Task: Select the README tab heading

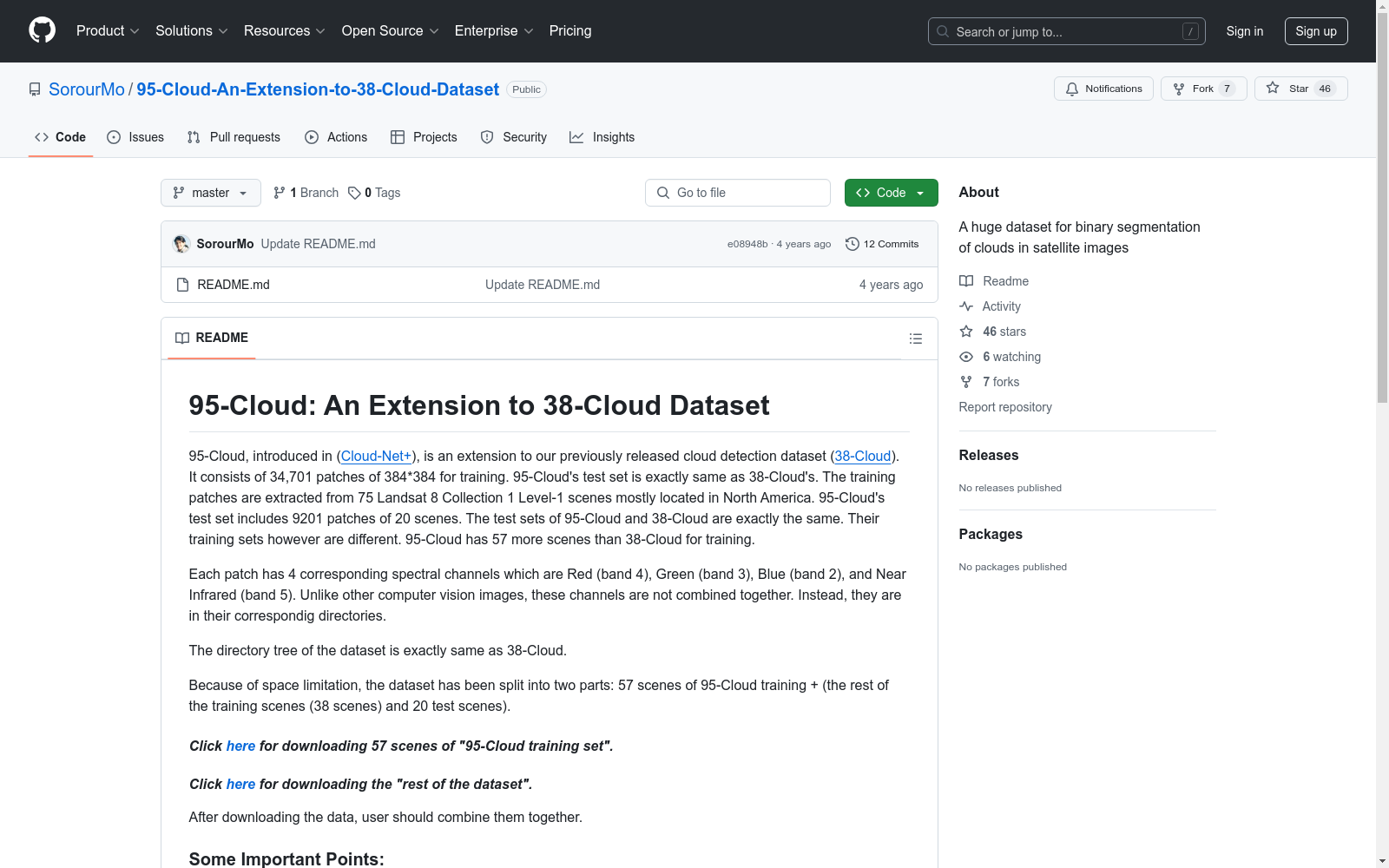Action: [x=212, y=338]
